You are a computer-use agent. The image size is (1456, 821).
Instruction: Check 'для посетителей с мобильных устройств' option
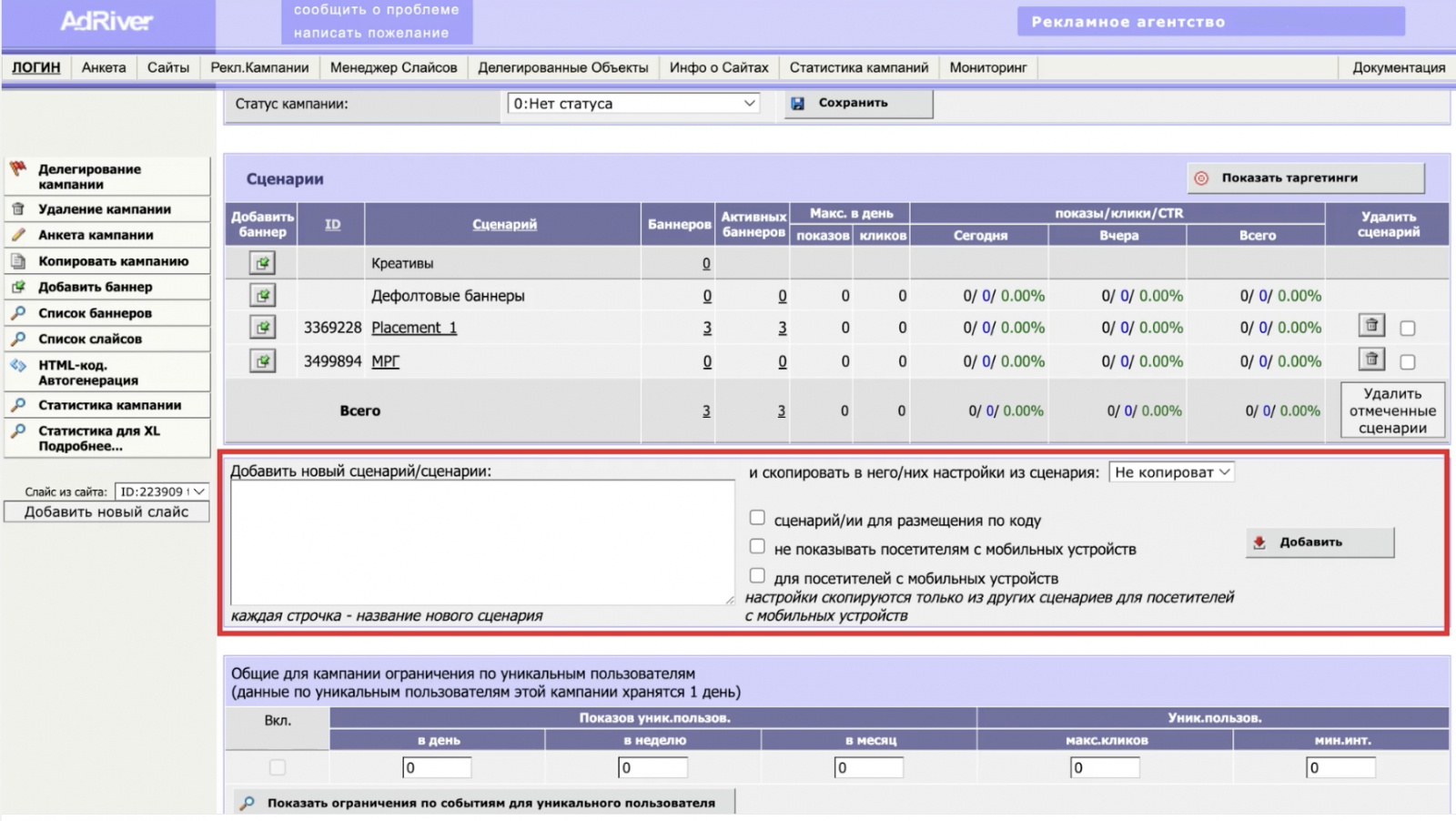click(x=757, y=575)
